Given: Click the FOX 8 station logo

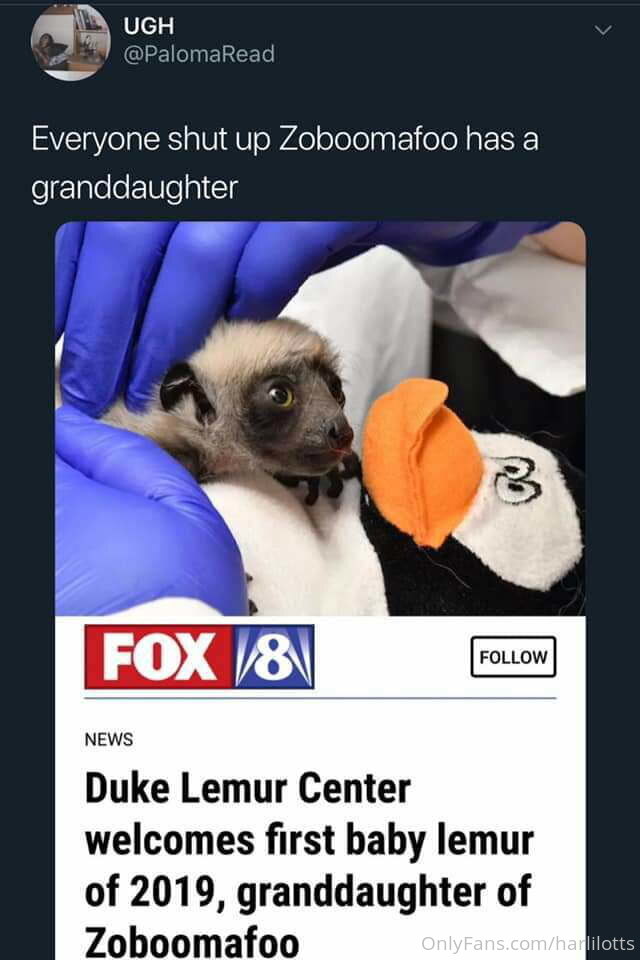Looking at the screenshot, I should pyautogui.click(x=200, y=656).
